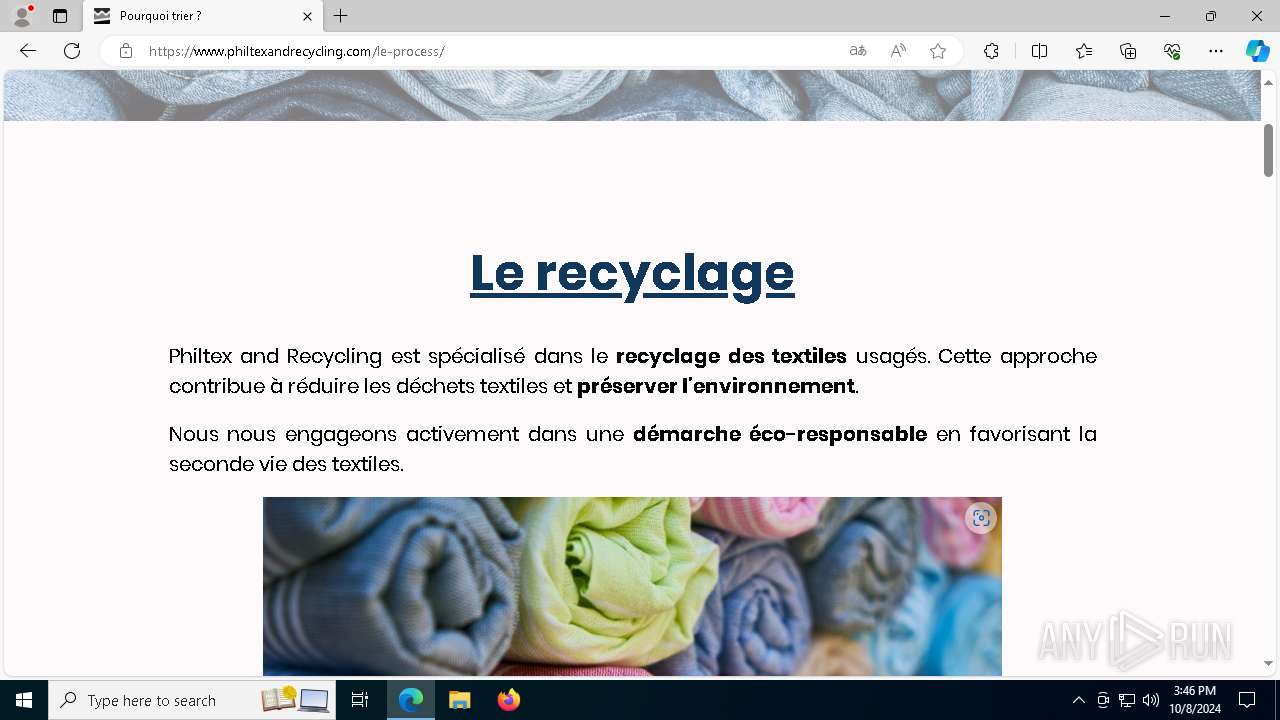The height and width of the screenshot is (720, 1280).
Task: Go back to previous page
Action: click(x=28, y=51)
